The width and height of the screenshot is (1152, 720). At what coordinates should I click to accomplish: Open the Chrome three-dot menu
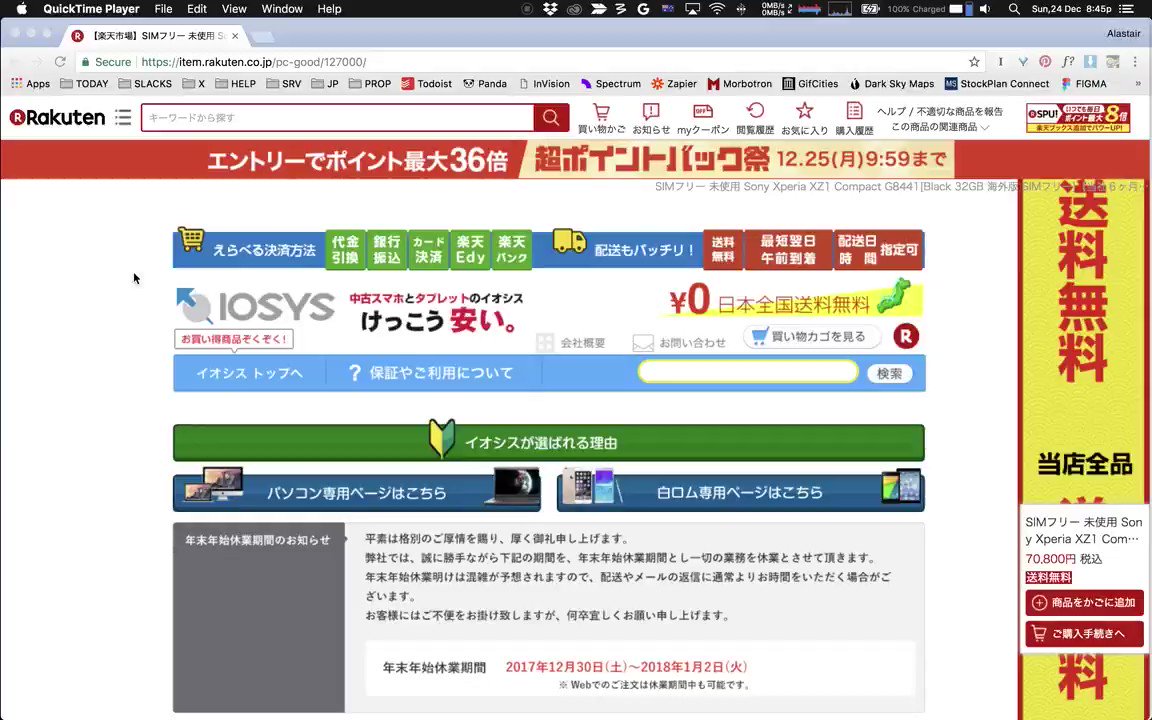click(x=1137, y=62)
